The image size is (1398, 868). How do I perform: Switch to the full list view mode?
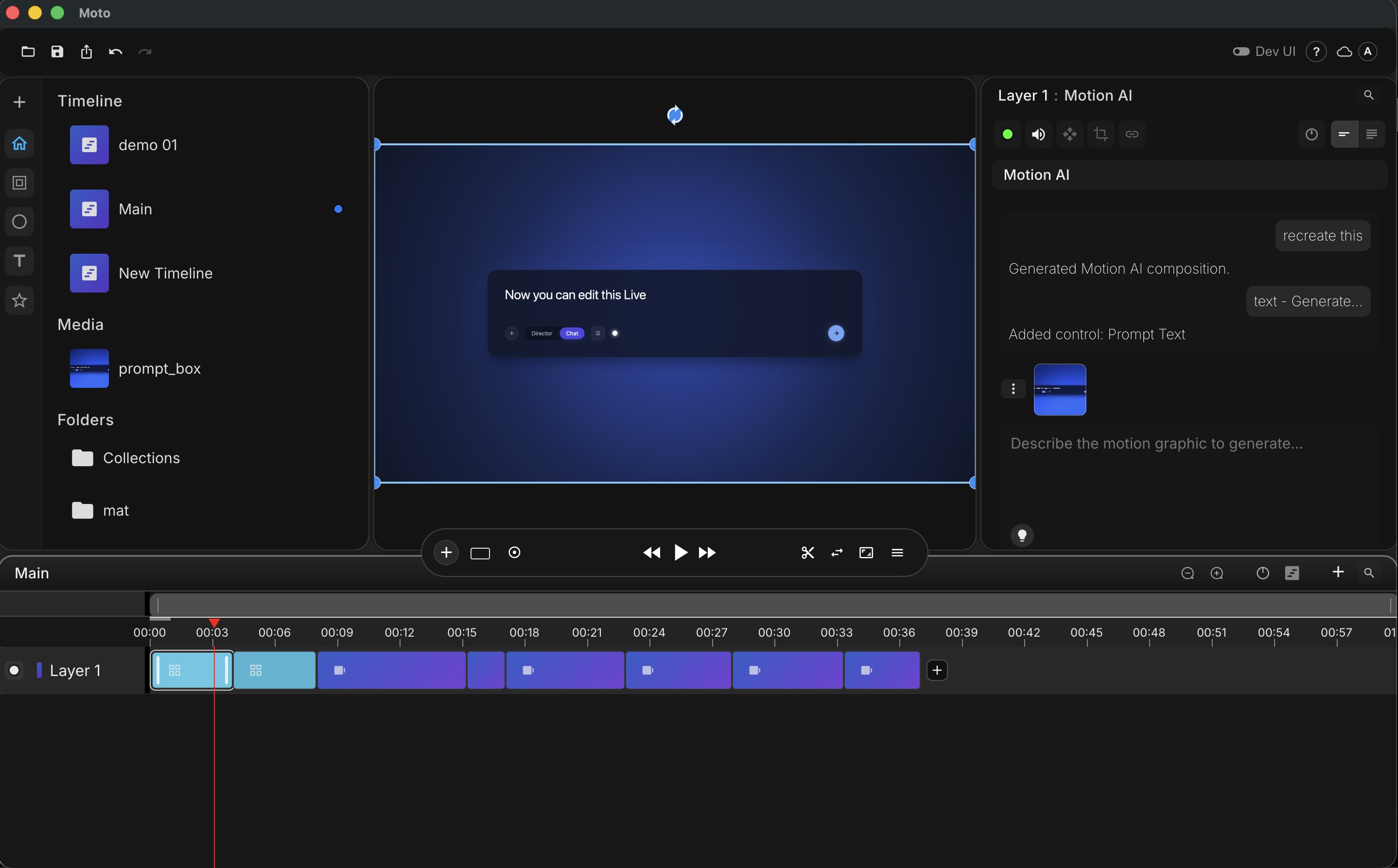[x=1372, y=134]
